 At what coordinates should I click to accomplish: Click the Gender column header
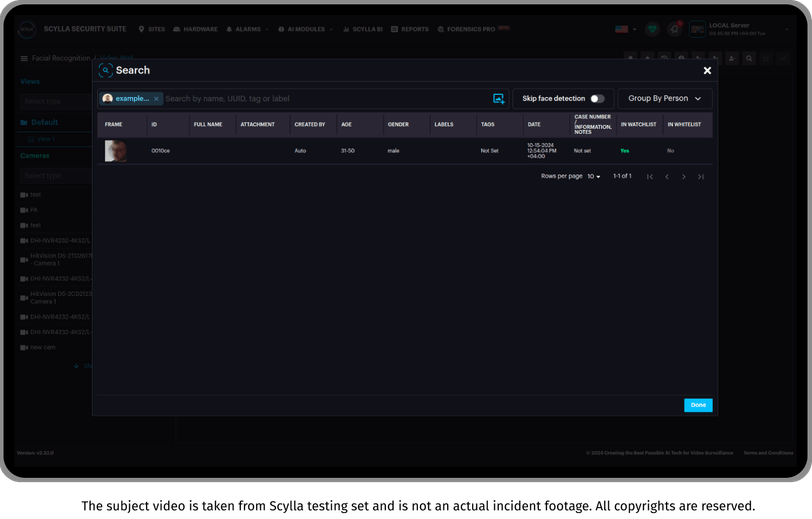click(398, 124)
